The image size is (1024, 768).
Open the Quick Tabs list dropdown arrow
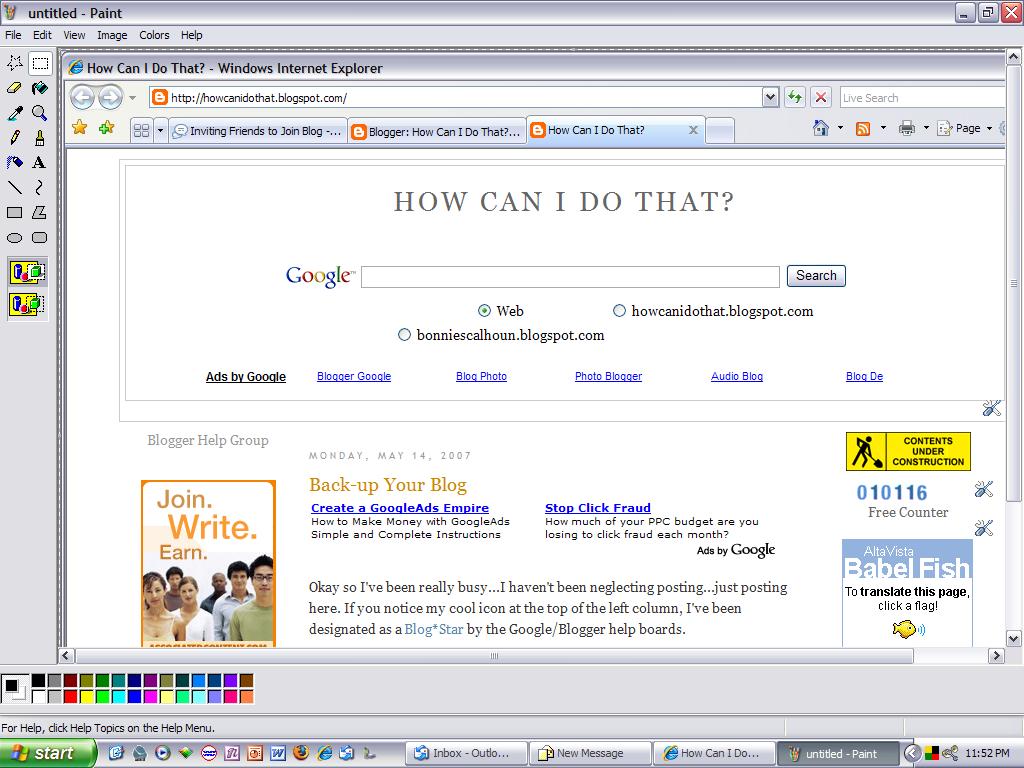pos(160,131)
